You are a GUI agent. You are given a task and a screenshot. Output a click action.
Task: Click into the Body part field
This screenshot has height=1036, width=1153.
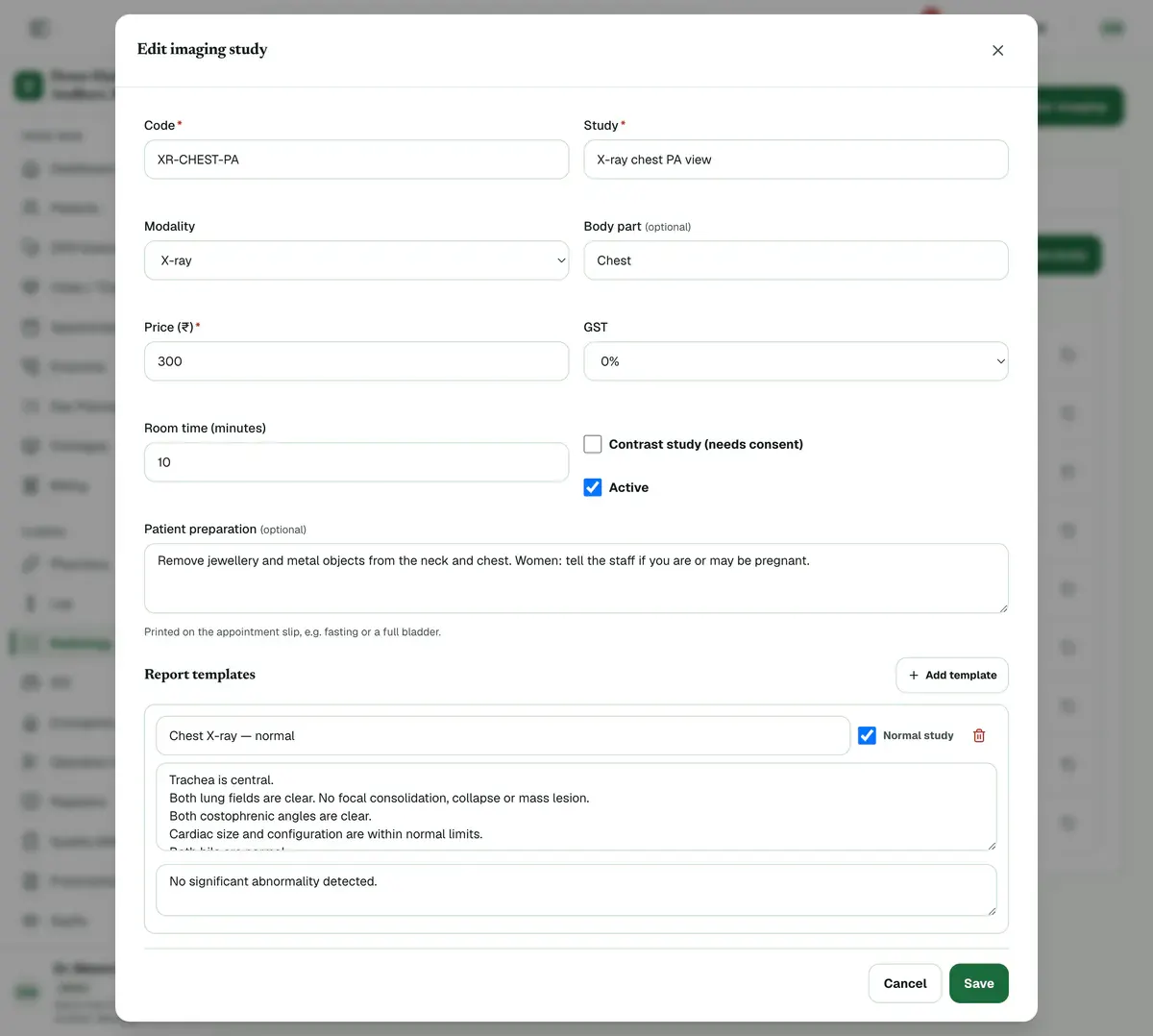point(796,260)
